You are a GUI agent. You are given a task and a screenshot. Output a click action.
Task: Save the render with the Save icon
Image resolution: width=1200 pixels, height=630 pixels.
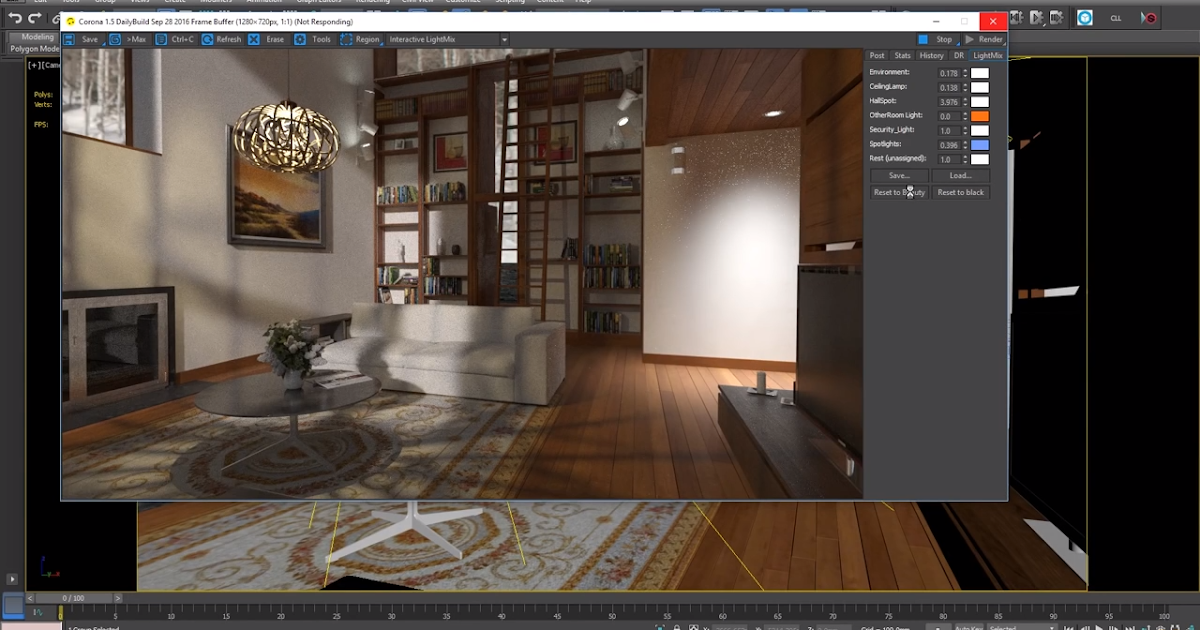point(69,39)
